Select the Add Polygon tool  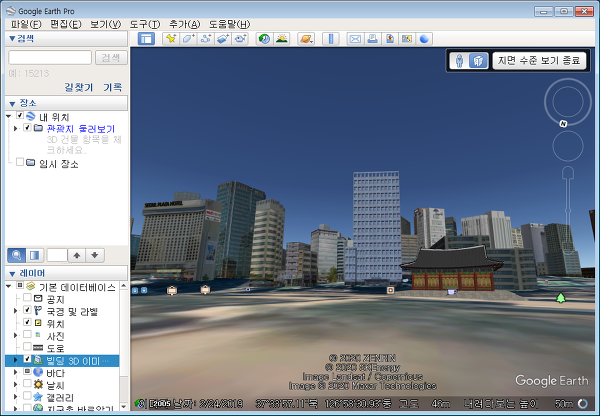(188, 39)
